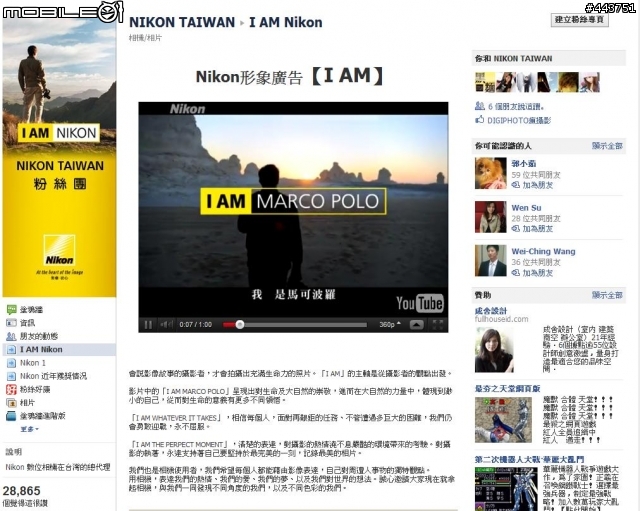Click the photos icon beside 相片
The height and width of the screenshot is (511, 640).
pyautogui.click(x=11, y=403)
